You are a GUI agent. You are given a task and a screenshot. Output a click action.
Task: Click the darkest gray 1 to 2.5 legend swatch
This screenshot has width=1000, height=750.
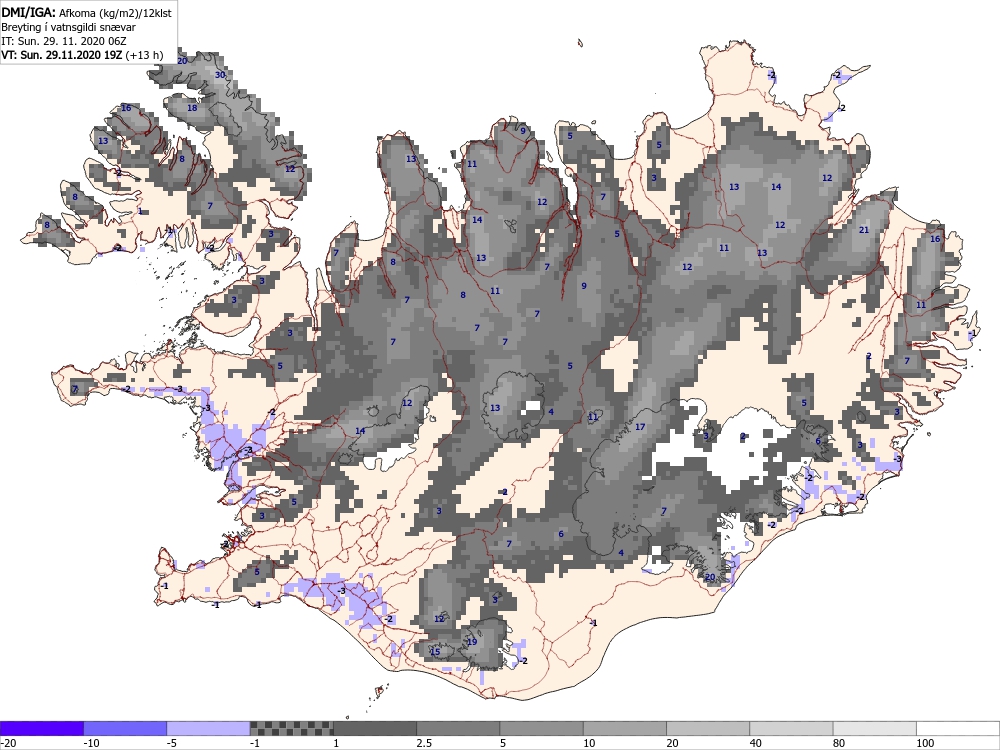click(375, 728)
